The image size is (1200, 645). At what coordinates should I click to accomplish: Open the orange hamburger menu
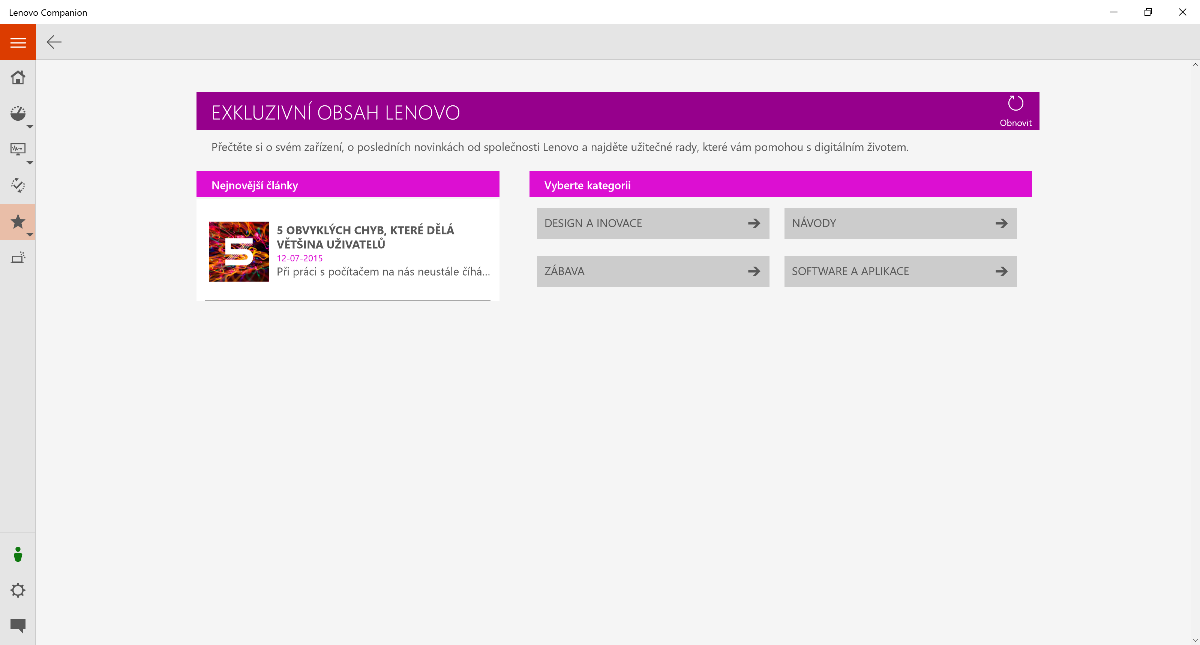pos(18,42)
